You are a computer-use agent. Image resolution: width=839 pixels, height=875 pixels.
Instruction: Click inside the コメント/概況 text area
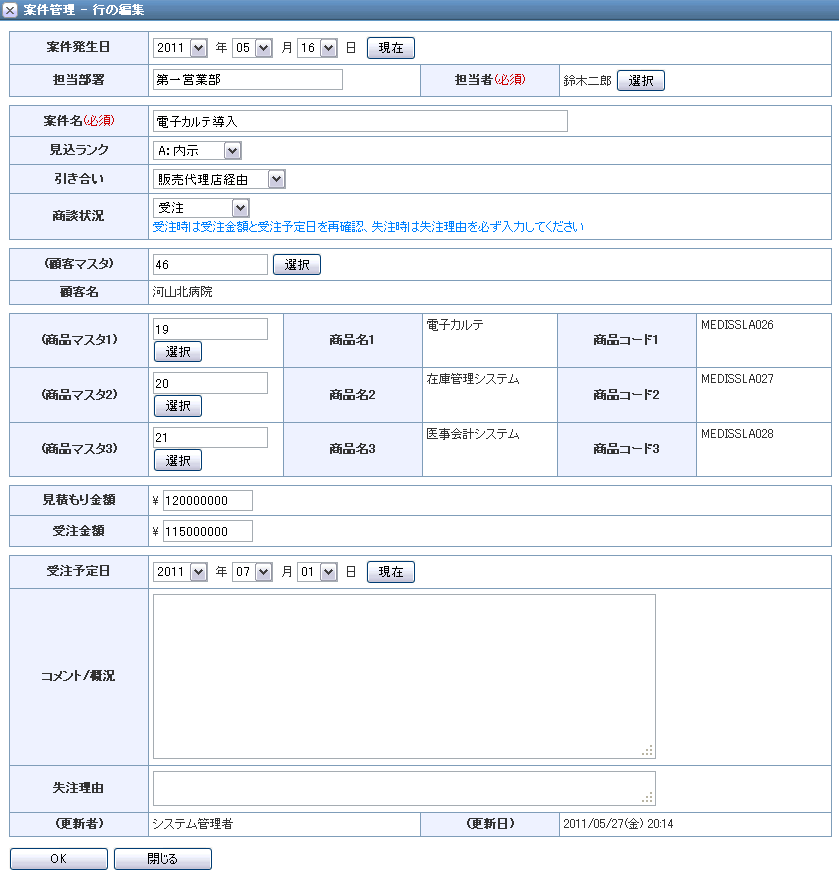tap(404, 676)
